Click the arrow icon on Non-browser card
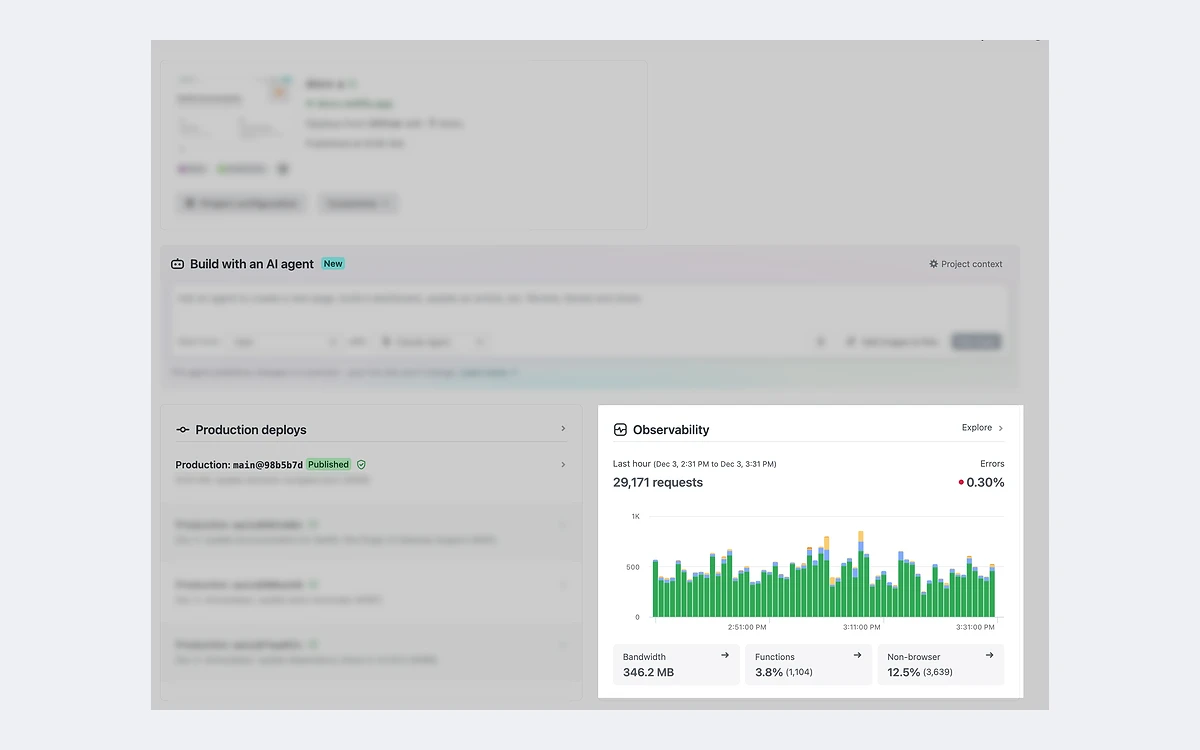This screenshot has width=1200, height=750. [989, 655]
